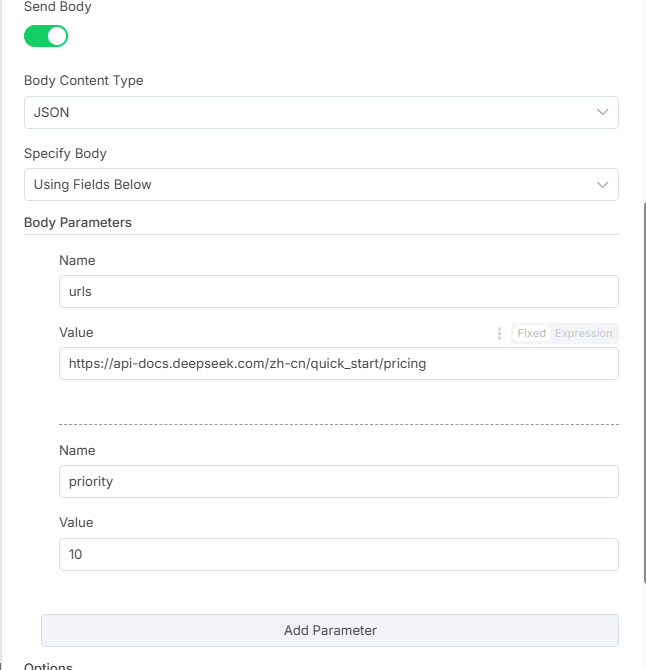Click the Value field with the deepseek URL
This screenshot has width=646, height=670.
(x=338, y=364)
